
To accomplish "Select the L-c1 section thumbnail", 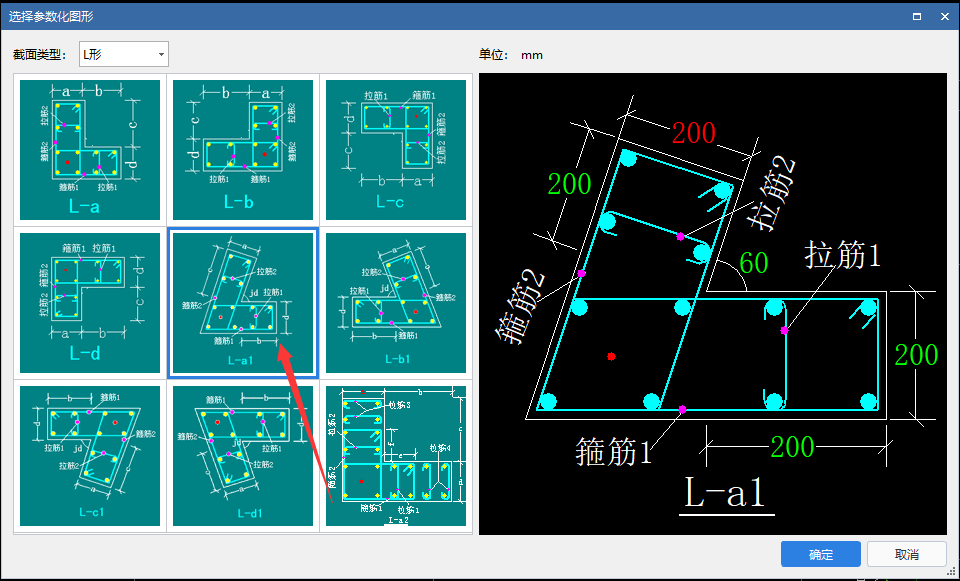I will pos(90,456).
